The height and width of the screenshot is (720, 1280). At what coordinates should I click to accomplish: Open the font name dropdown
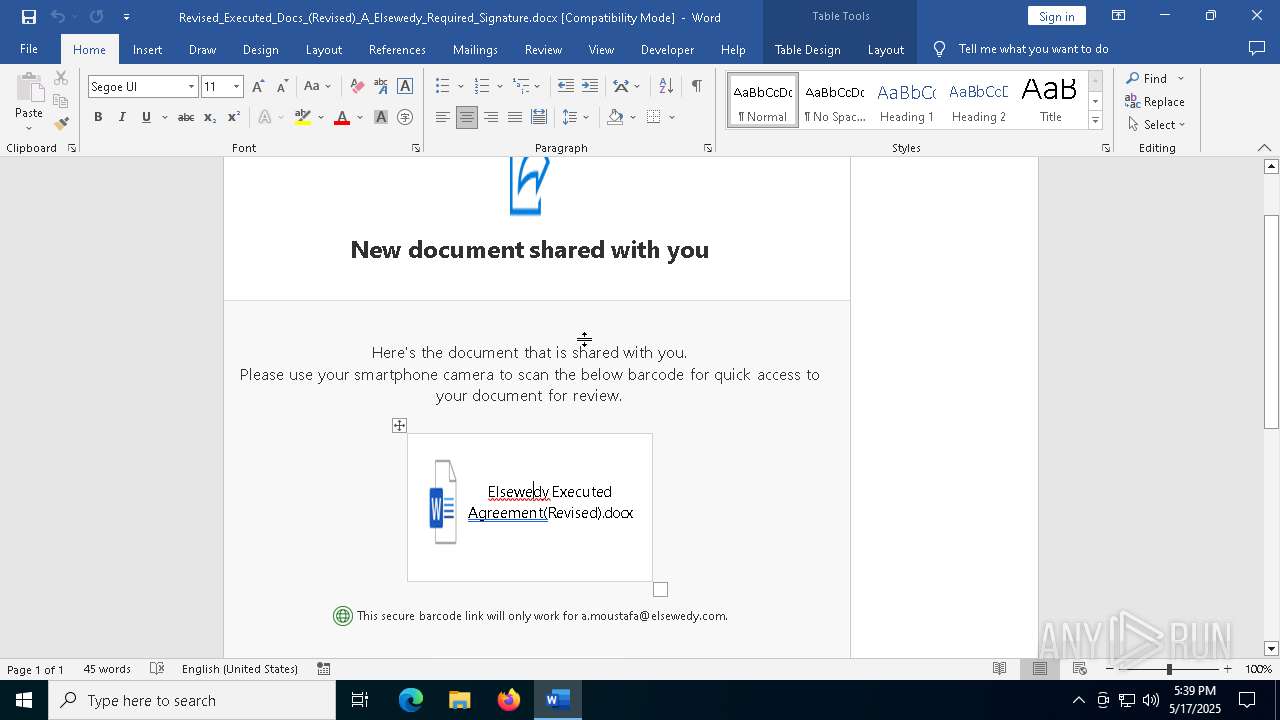[x=191, y=87]
